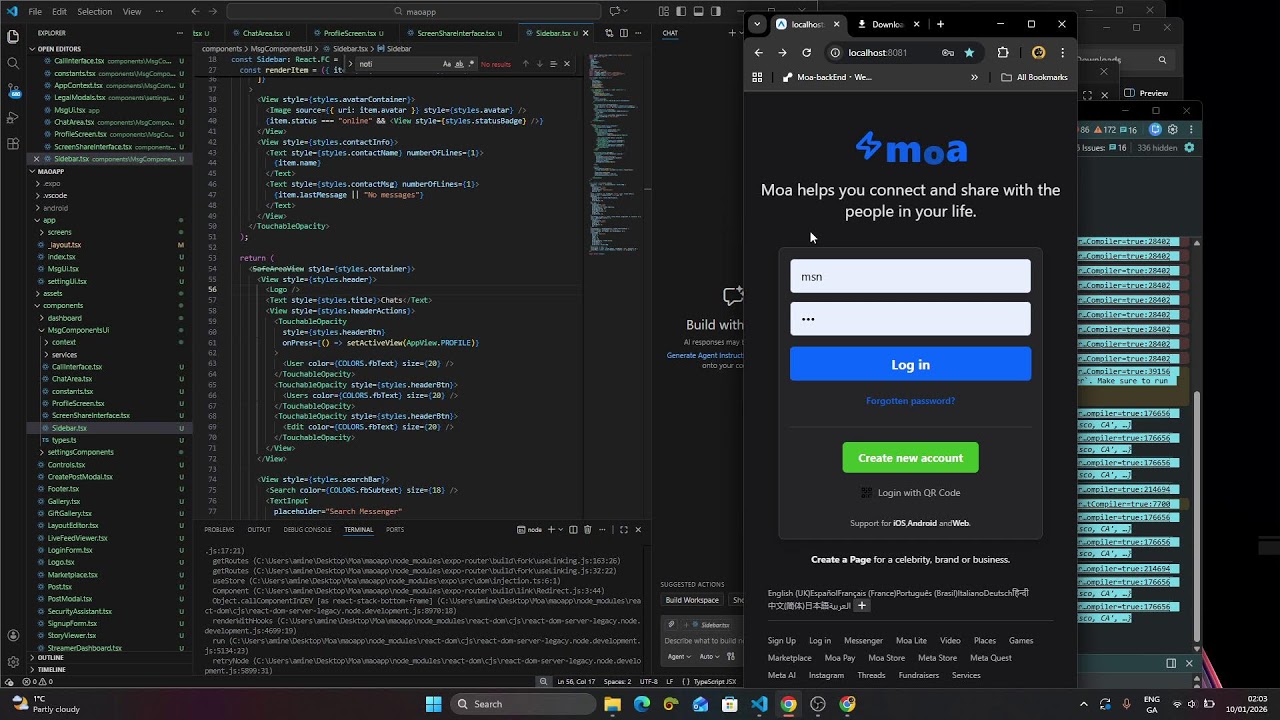Click the password input field
Viewport: 1280px width, 720px height.
[x=910, y=319]
